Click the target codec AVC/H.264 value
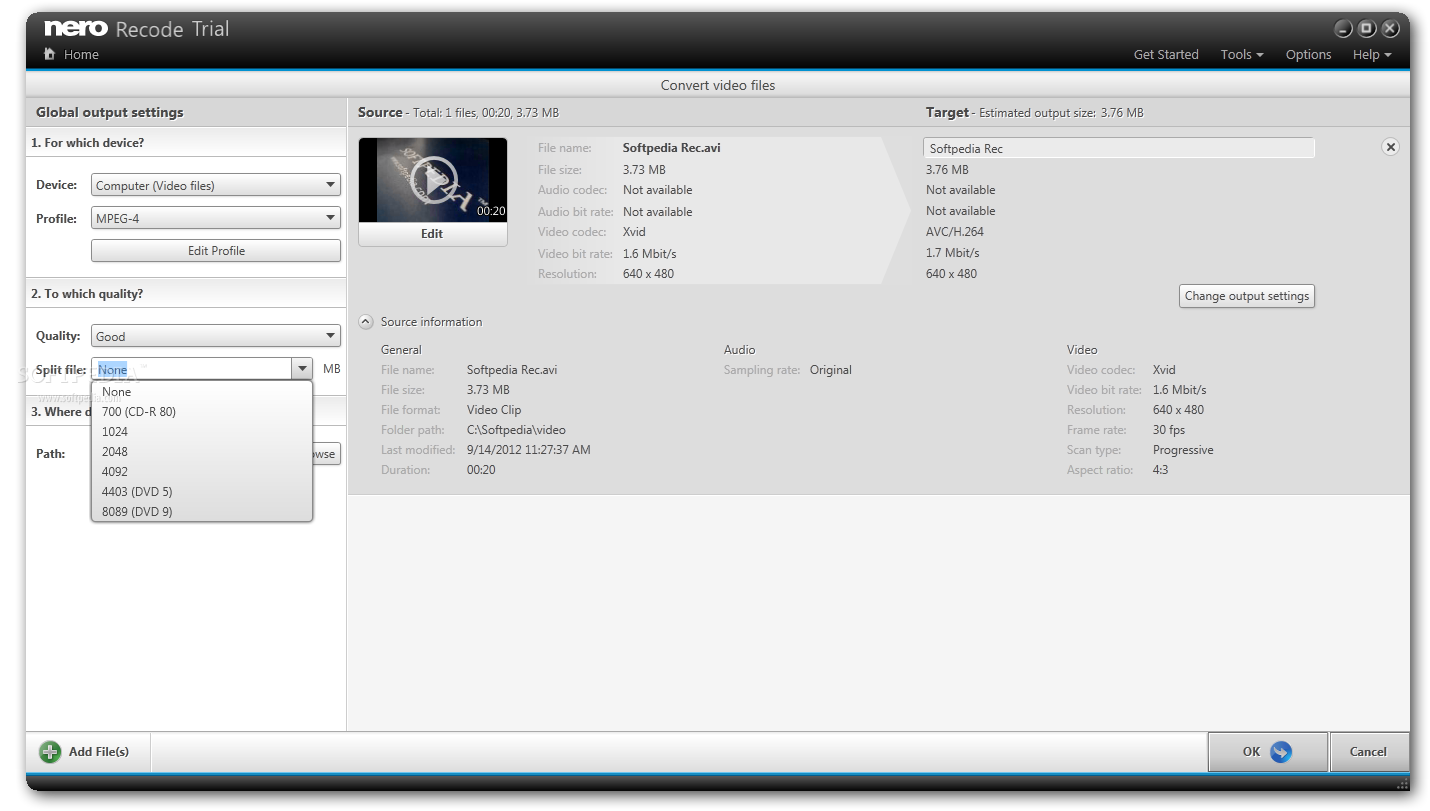The image size is (1430, 811). (x=955, y=232)
